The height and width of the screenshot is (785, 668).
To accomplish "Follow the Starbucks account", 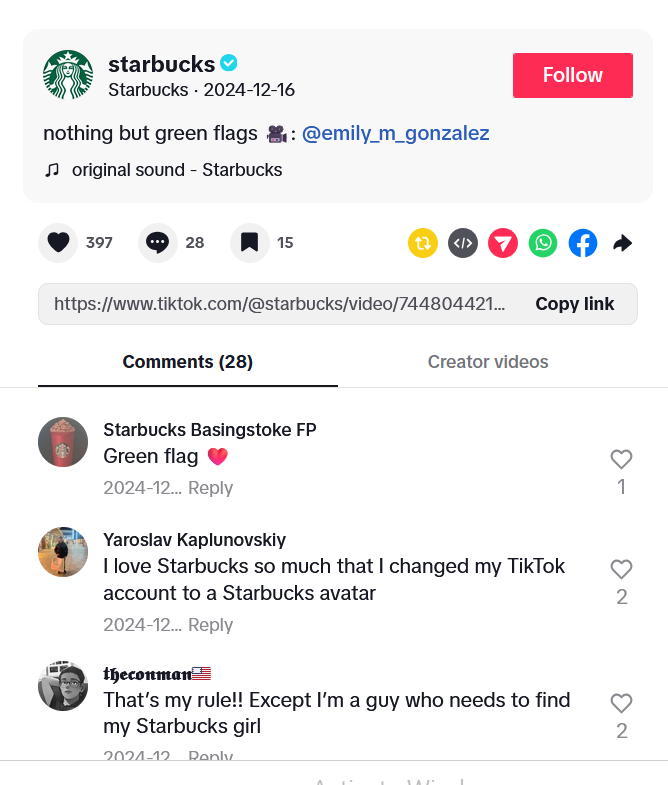I will (x=572, y=75).
